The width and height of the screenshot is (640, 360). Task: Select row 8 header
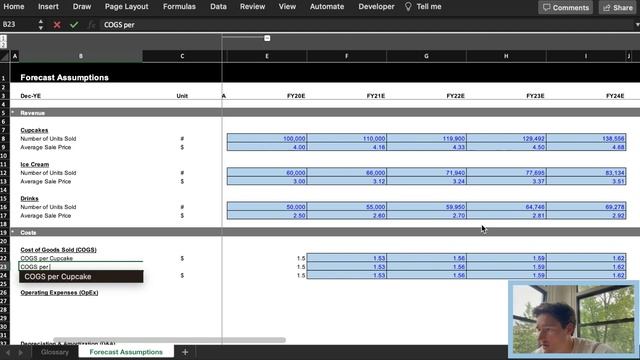[4, 139]
